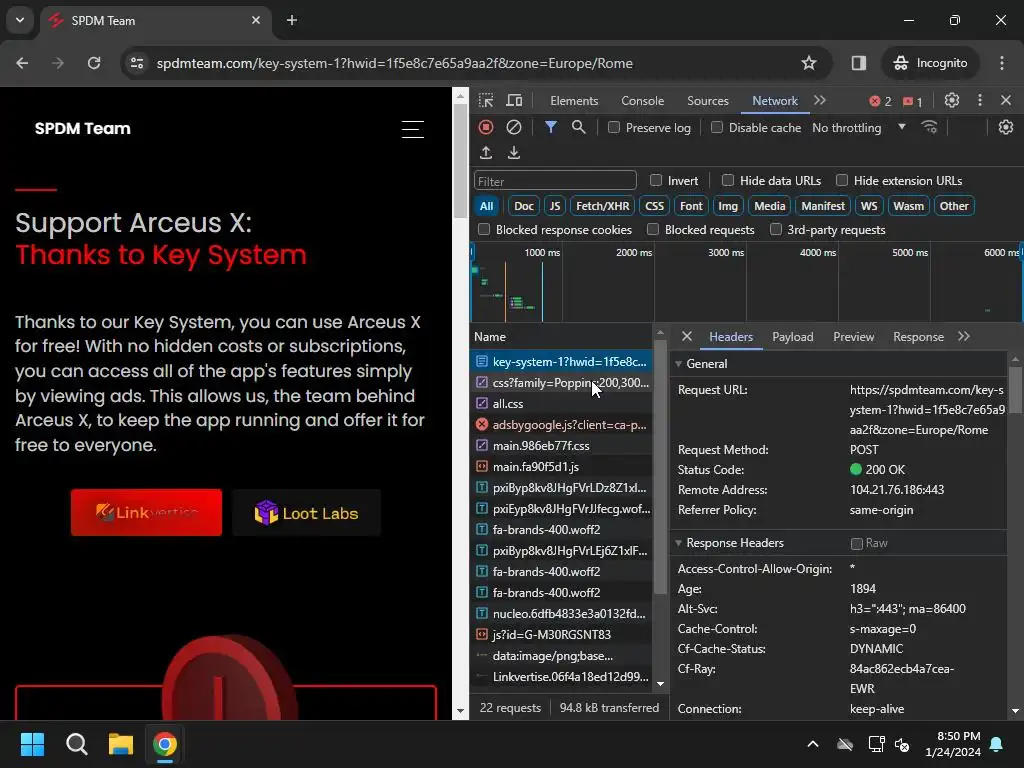This screenshot has width=1024, height=768.
Task: Open the tab search dropdown arrow
Action: [x=20, y=20]
